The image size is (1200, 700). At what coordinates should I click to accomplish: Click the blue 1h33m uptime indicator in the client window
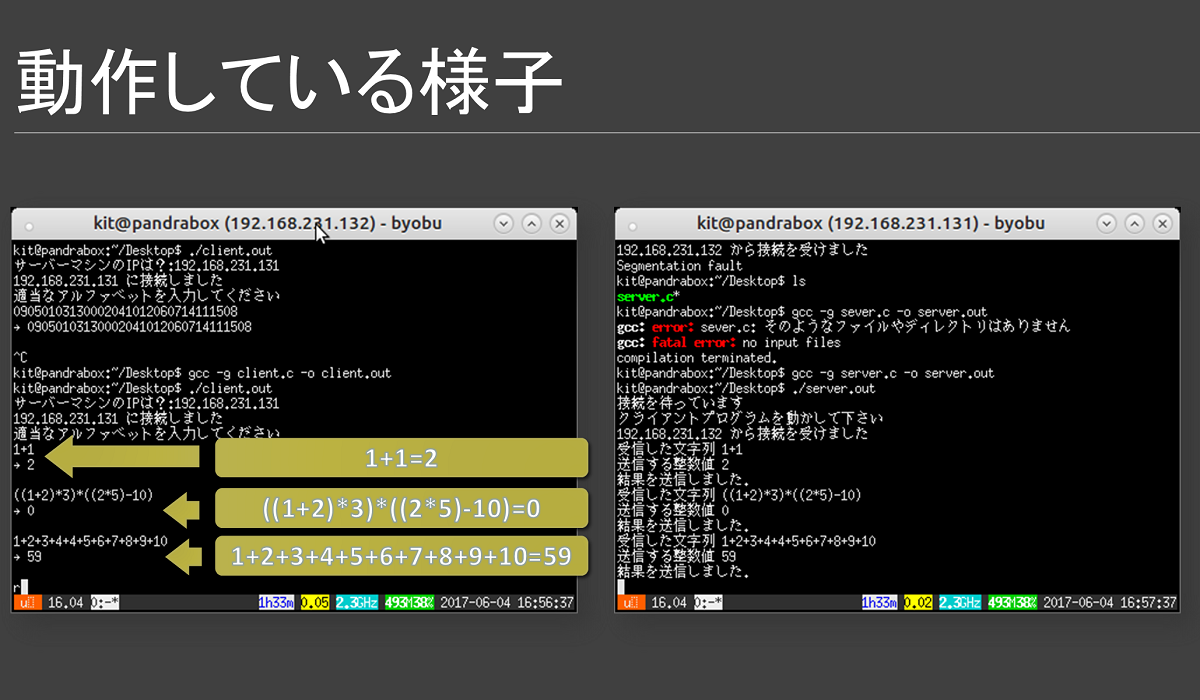coord(275,602)
